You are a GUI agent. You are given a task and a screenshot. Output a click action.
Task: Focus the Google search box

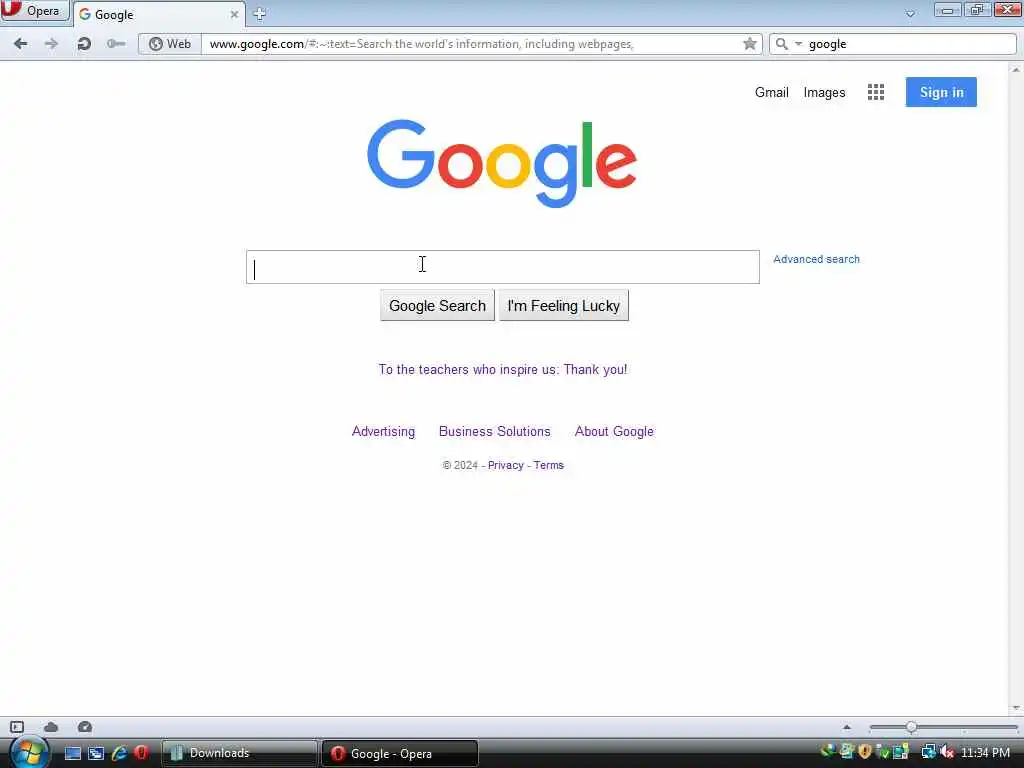click(x=503, y=267)
